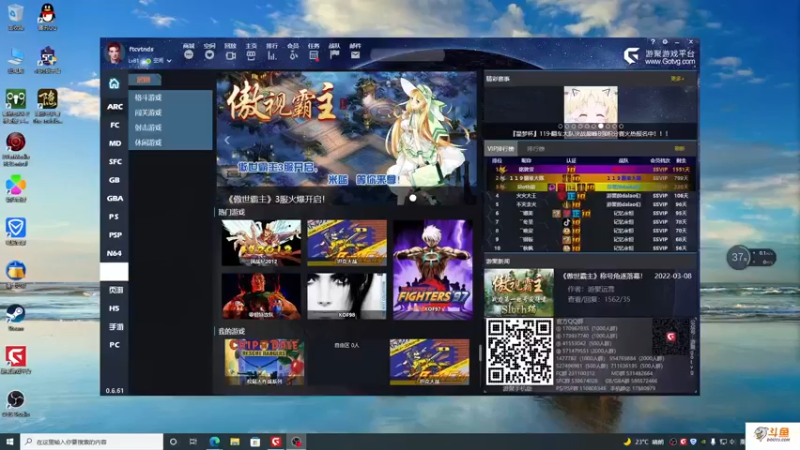The image size is (800, 450).
Task: Go to the home icon in left sidebar
Action: [x=114, y=83]
